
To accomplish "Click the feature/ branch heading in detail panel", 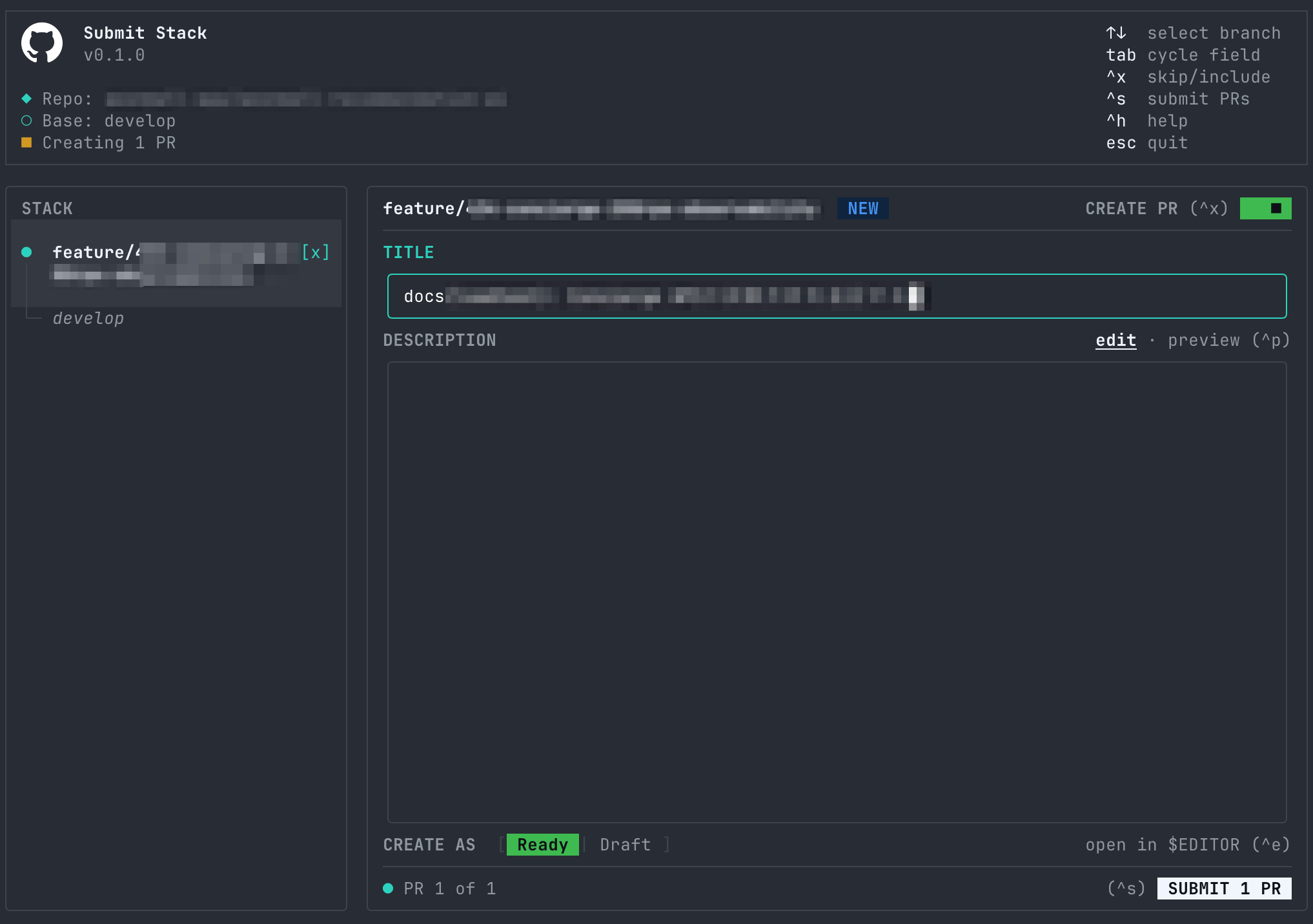I will click(602, 208).
